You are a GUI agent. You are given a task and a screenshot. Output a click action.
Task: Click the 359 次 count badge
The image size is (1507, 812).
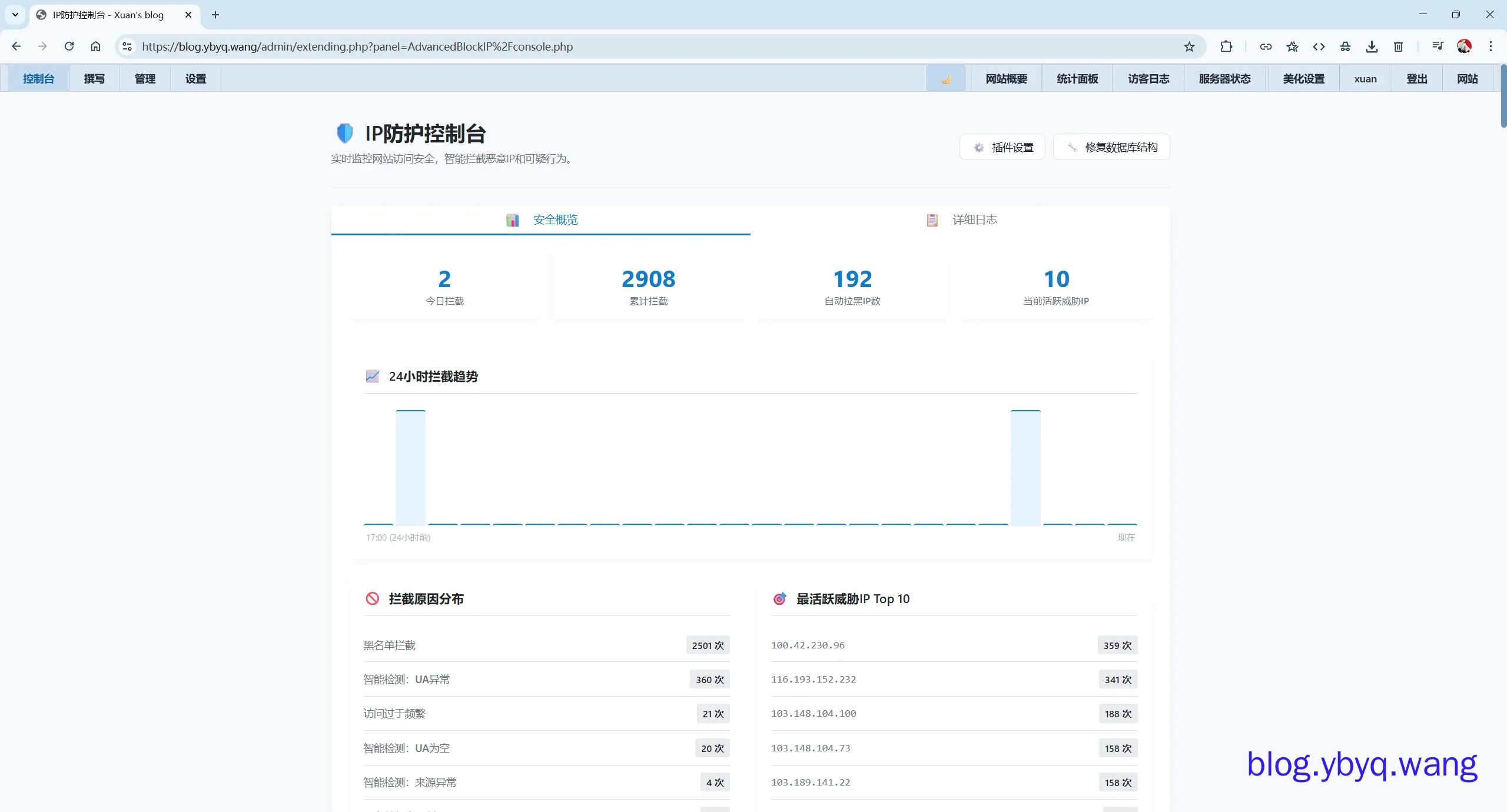(x=1117, y=645)
